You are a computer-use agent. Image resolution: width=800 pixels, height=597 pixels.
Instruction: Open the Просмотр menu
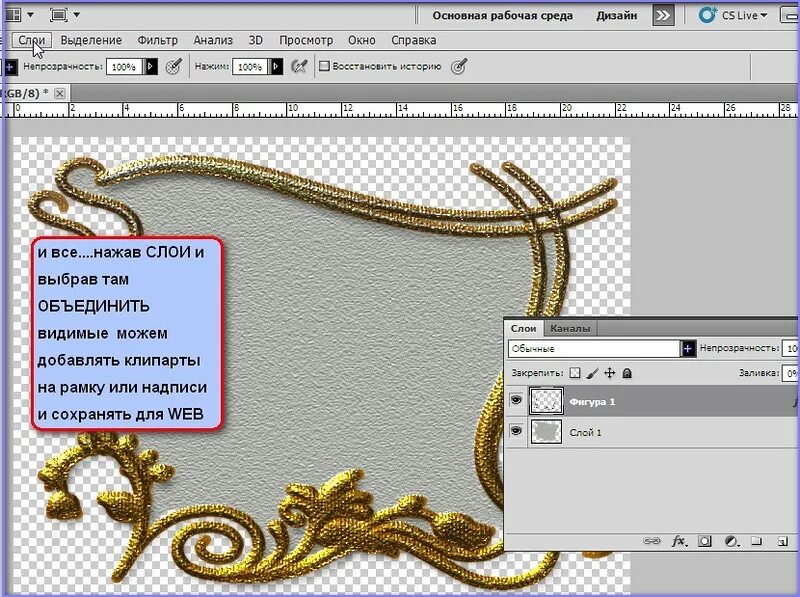coord(306,40)
